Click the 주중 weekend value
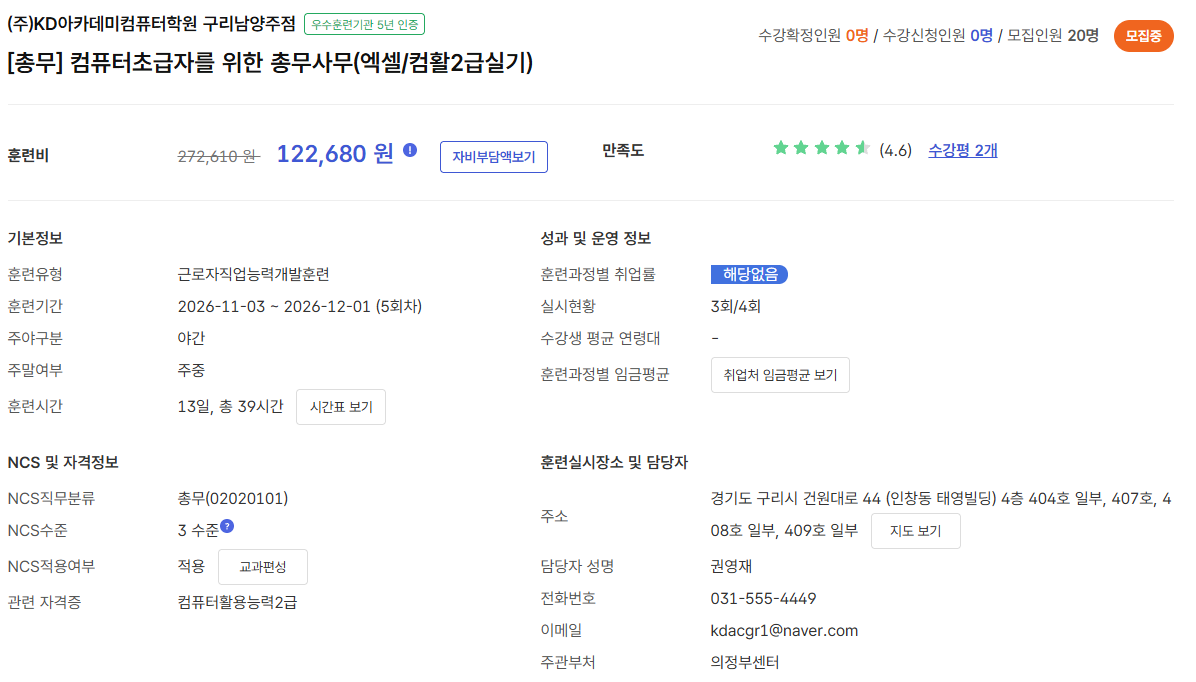Image resolution: width=1196 pixels, height=682 pixels. click(x=191, y=371)
